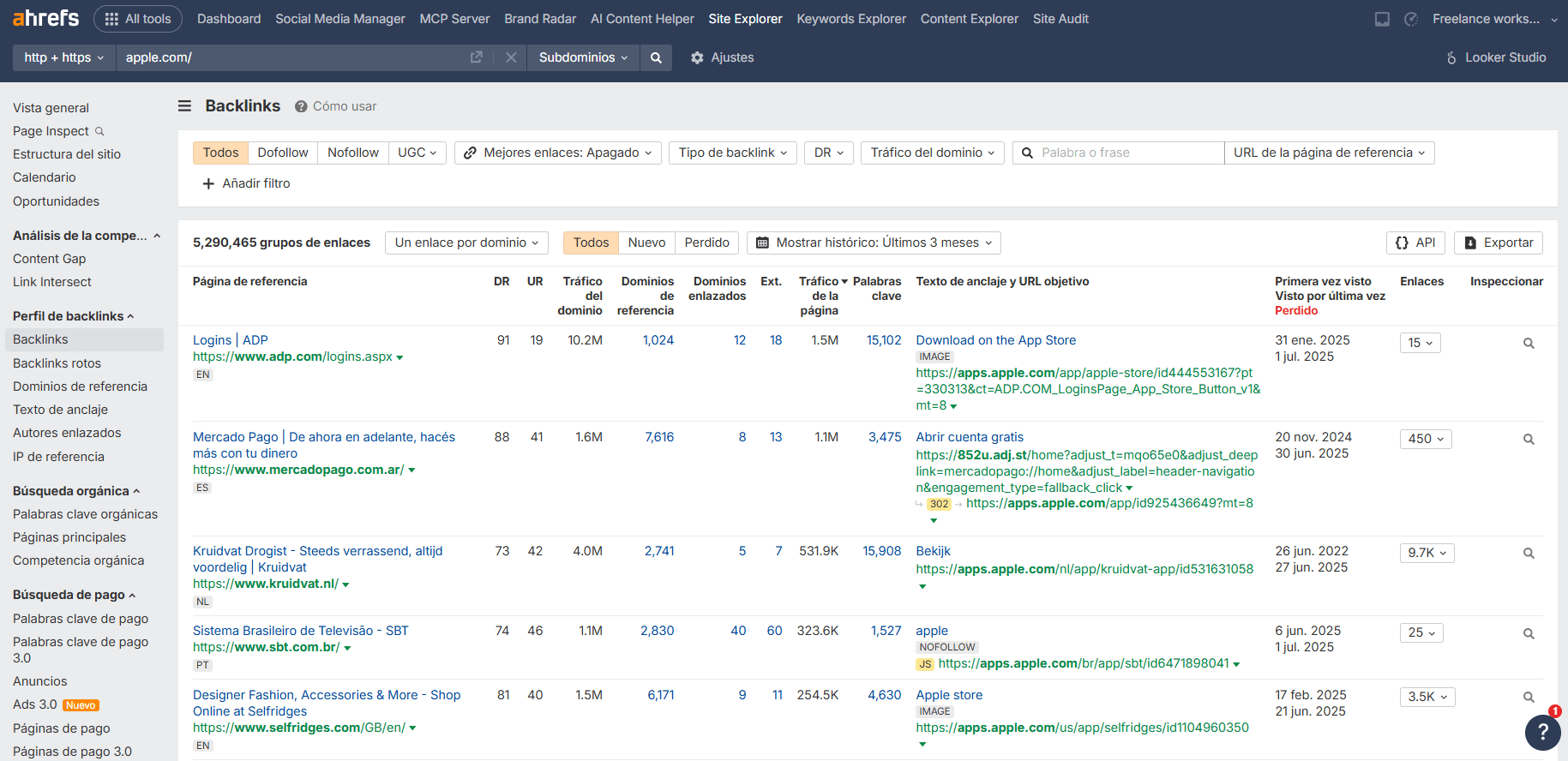
Task: Go to Keywords Explorer in top menu
Action: coord(850,19)
